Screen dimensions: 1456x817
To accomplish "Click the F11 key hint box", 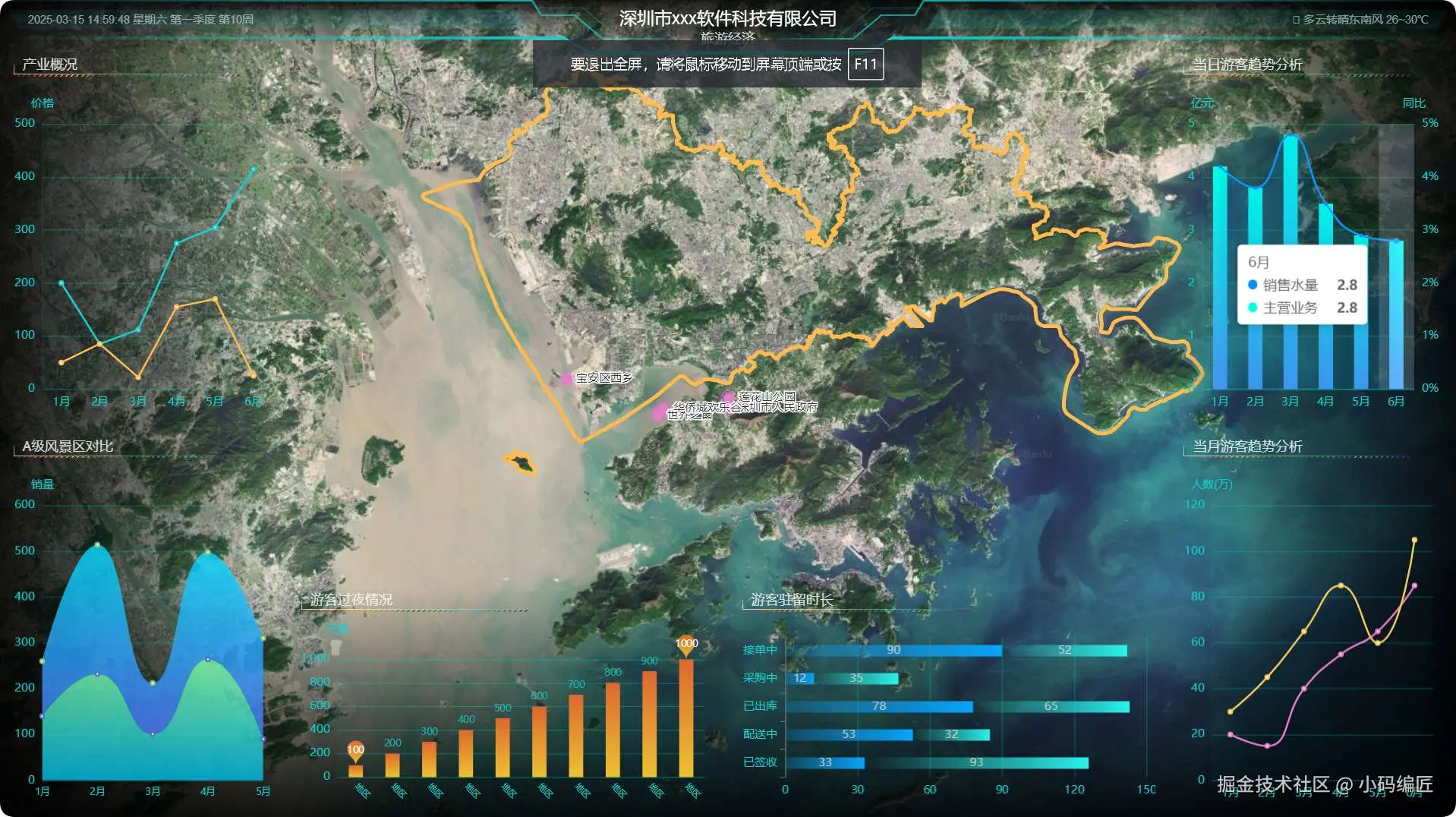I will [865, 65].
